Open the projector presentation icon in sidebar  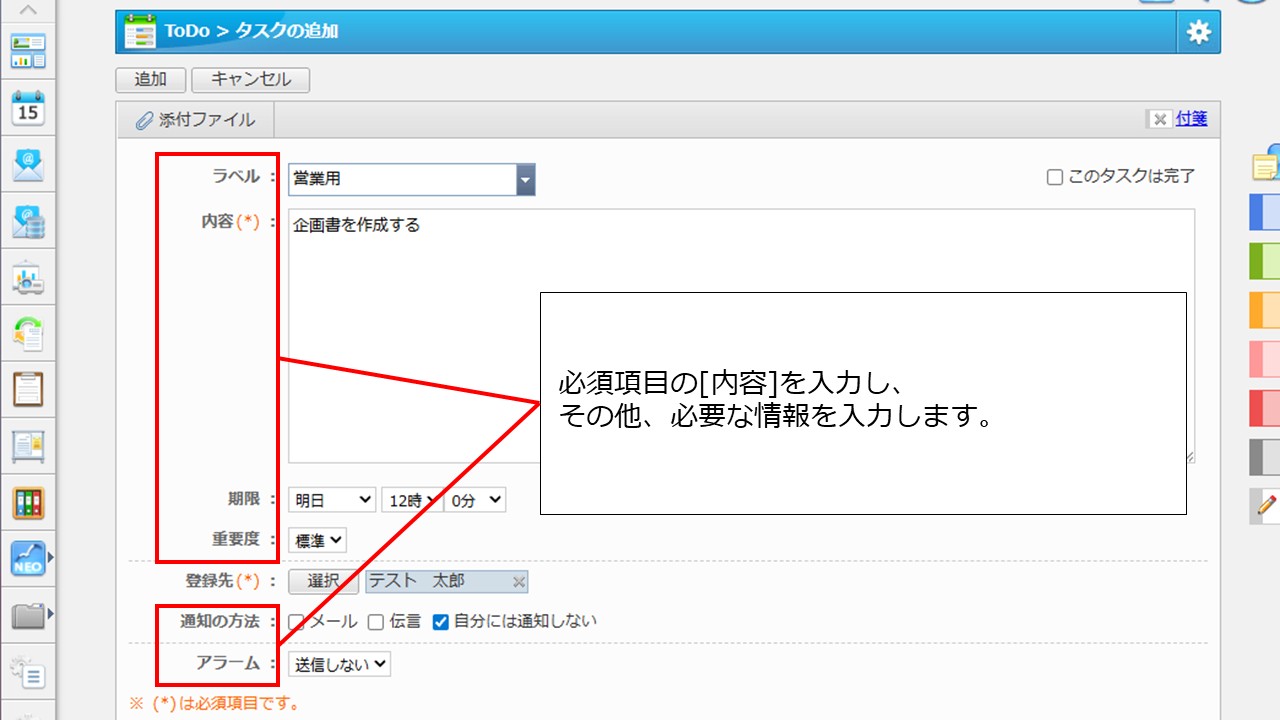tap(28, 277)
